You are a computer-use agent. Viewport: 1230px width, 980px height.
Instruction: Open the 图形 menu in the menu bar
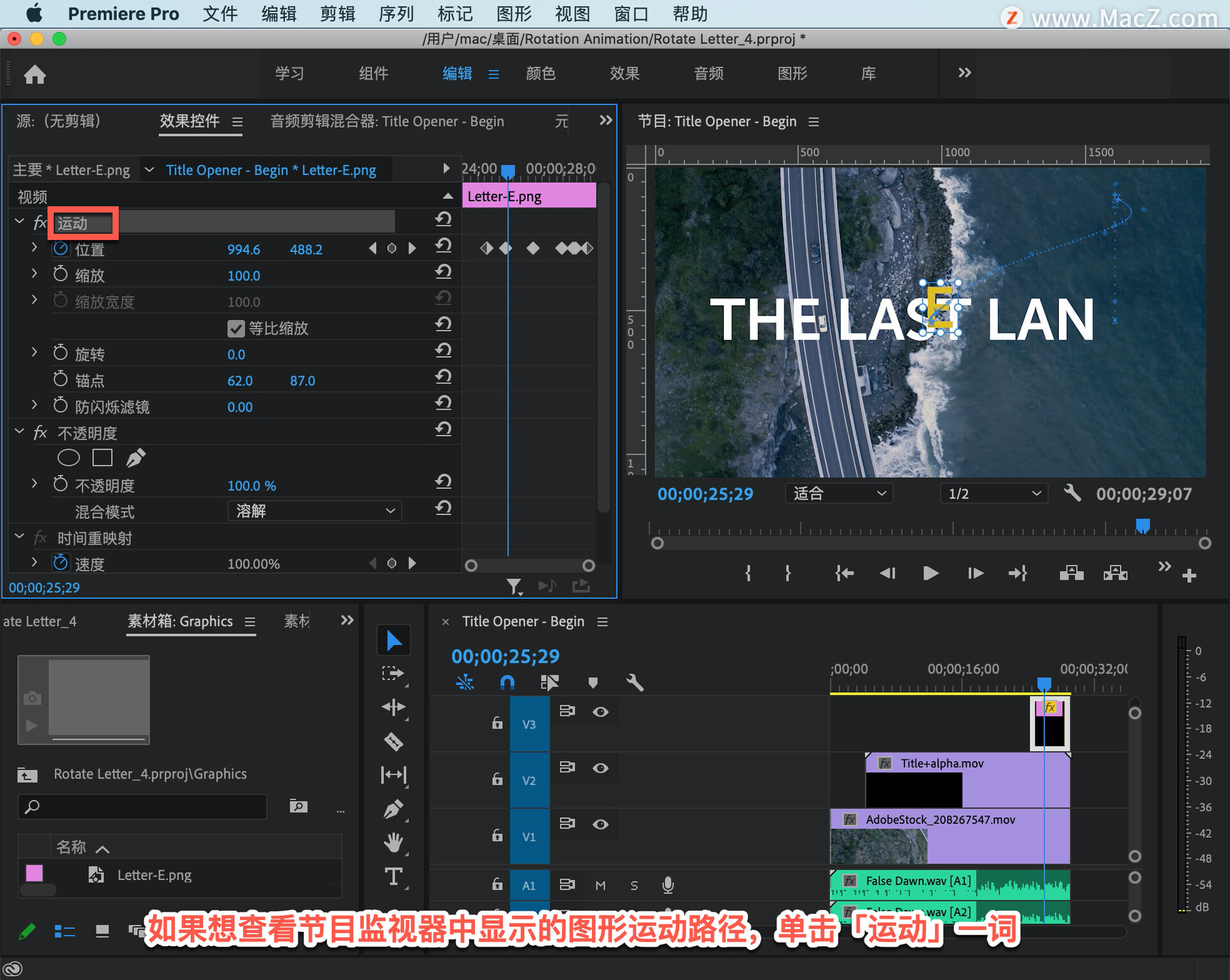514,13
